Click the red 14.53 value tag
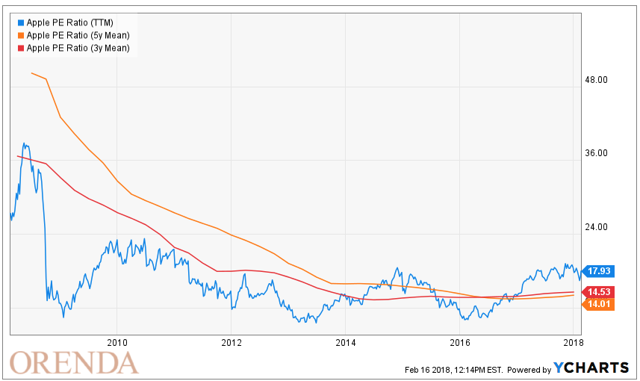The height and width of the screenshot is (381, 640). click(598, 292)
